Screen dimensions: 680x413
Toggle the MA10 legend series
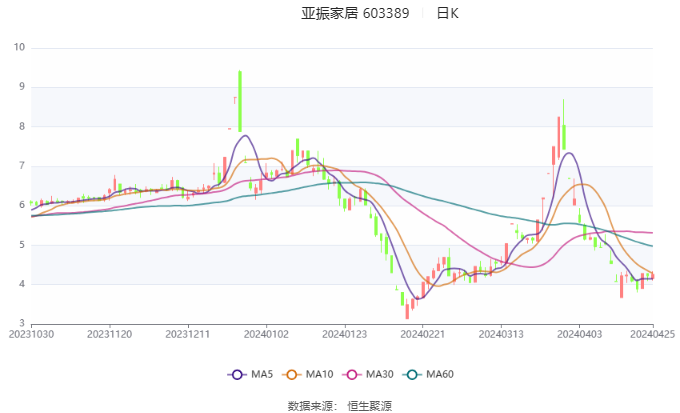(x=307, y=374)
